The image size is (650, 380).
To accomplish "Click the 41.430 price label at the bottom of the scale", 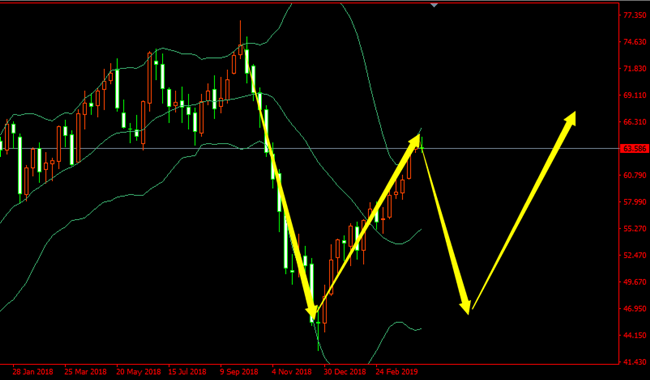I will (x=635, y=362).
